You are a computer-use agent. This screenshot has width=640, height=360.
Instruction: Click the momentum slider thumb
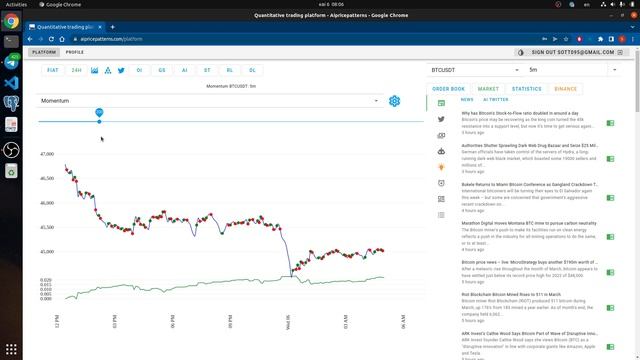(99, 122)
